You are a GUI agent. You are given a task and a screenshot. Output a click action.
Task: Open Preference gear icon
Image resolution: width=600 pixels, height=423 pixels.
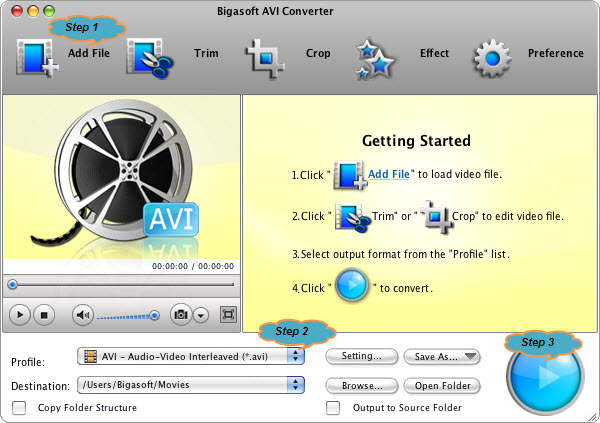492,58
